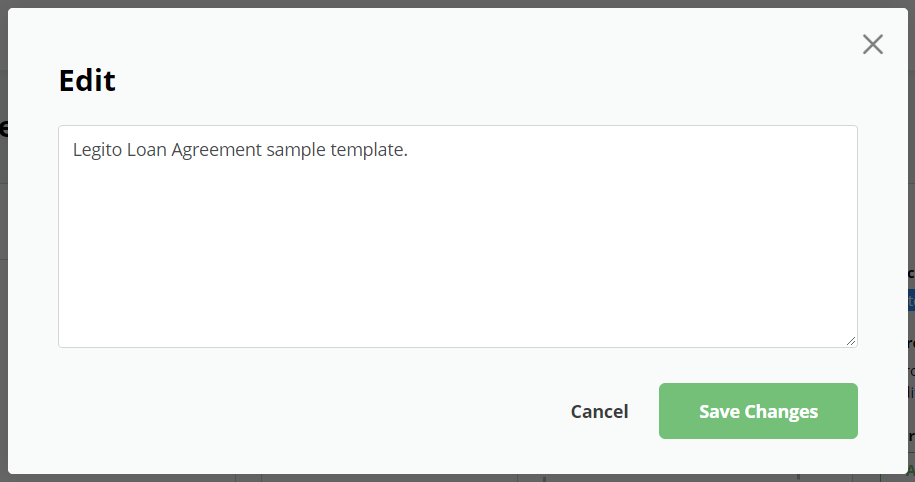The width and height of the screenshot is (915, 482).
Task: Click the dimmed backdrop above the dialog
Action: tap(458, 4)
